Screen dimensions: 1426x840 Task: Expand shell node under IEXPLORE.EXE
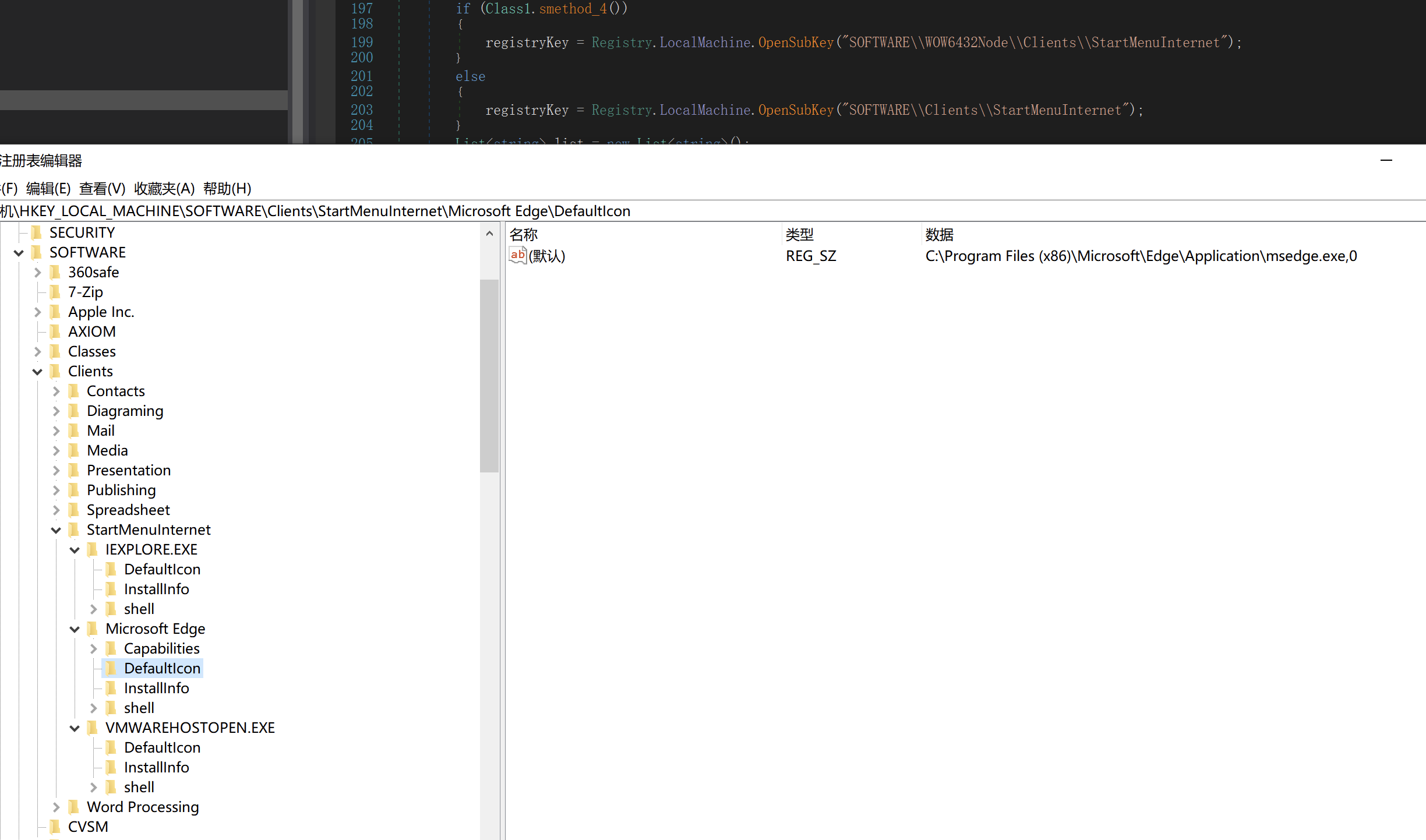93,609
